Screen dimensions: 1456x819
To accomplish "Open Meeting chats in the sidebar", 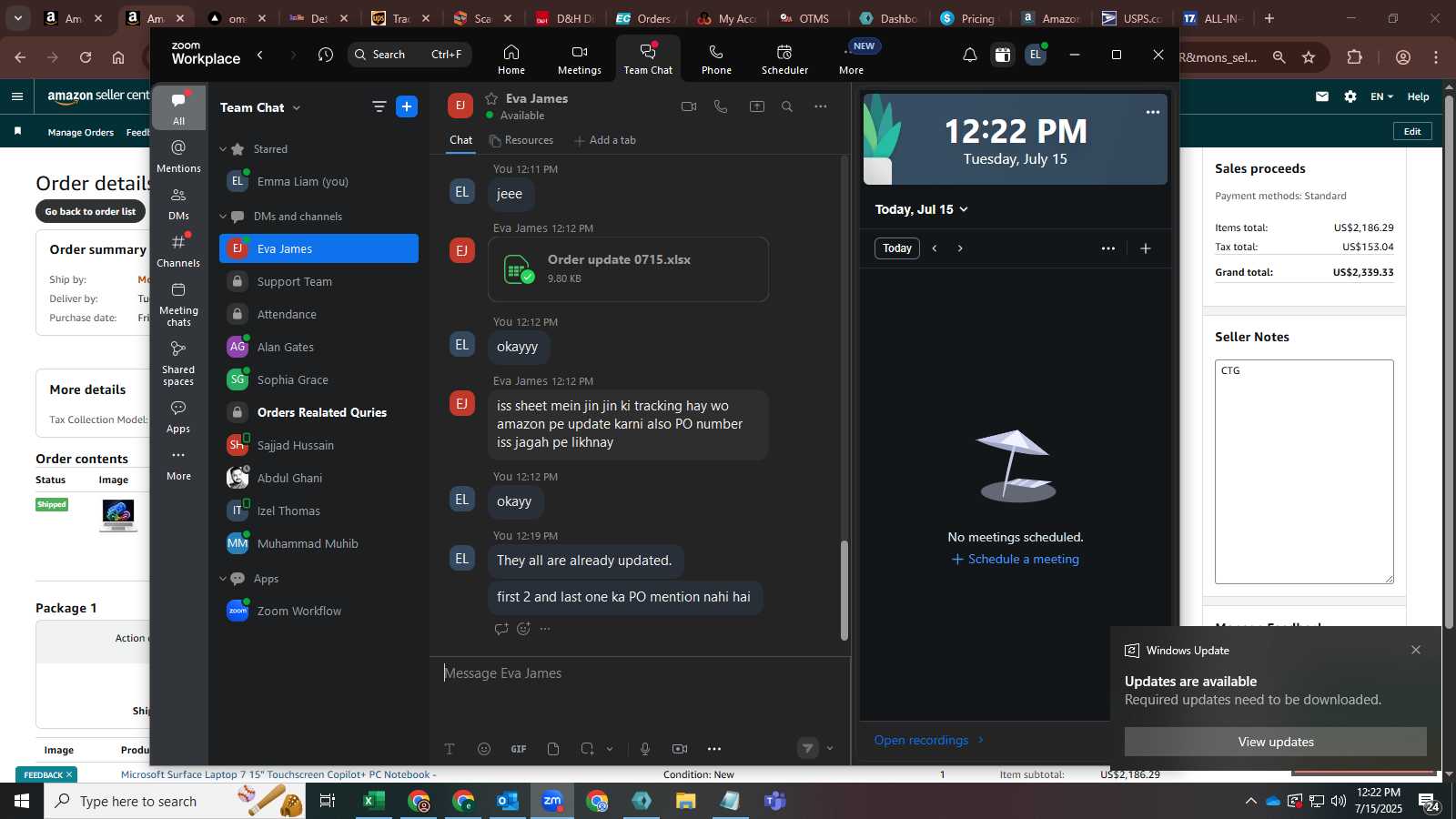I will (x=178, y=304).
